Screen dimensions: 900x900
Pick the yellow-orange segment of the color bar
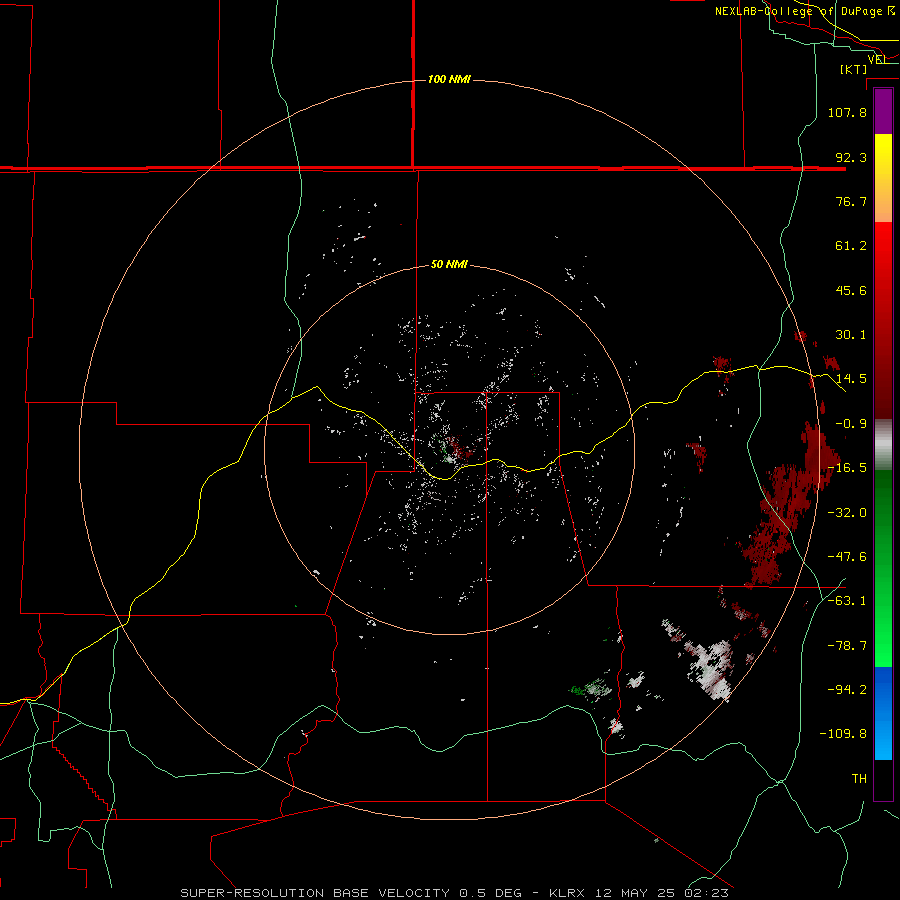[x=883, y=178]
